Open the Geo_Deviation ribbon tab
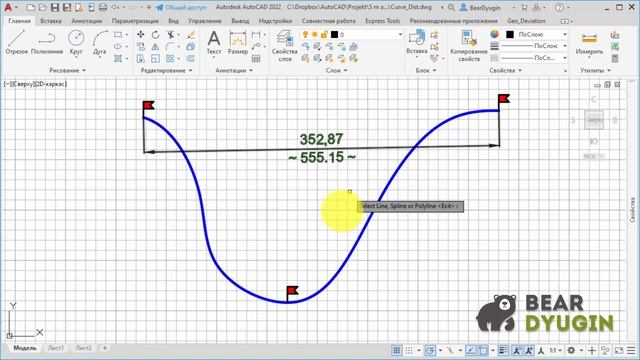 (x=526, y=20)
